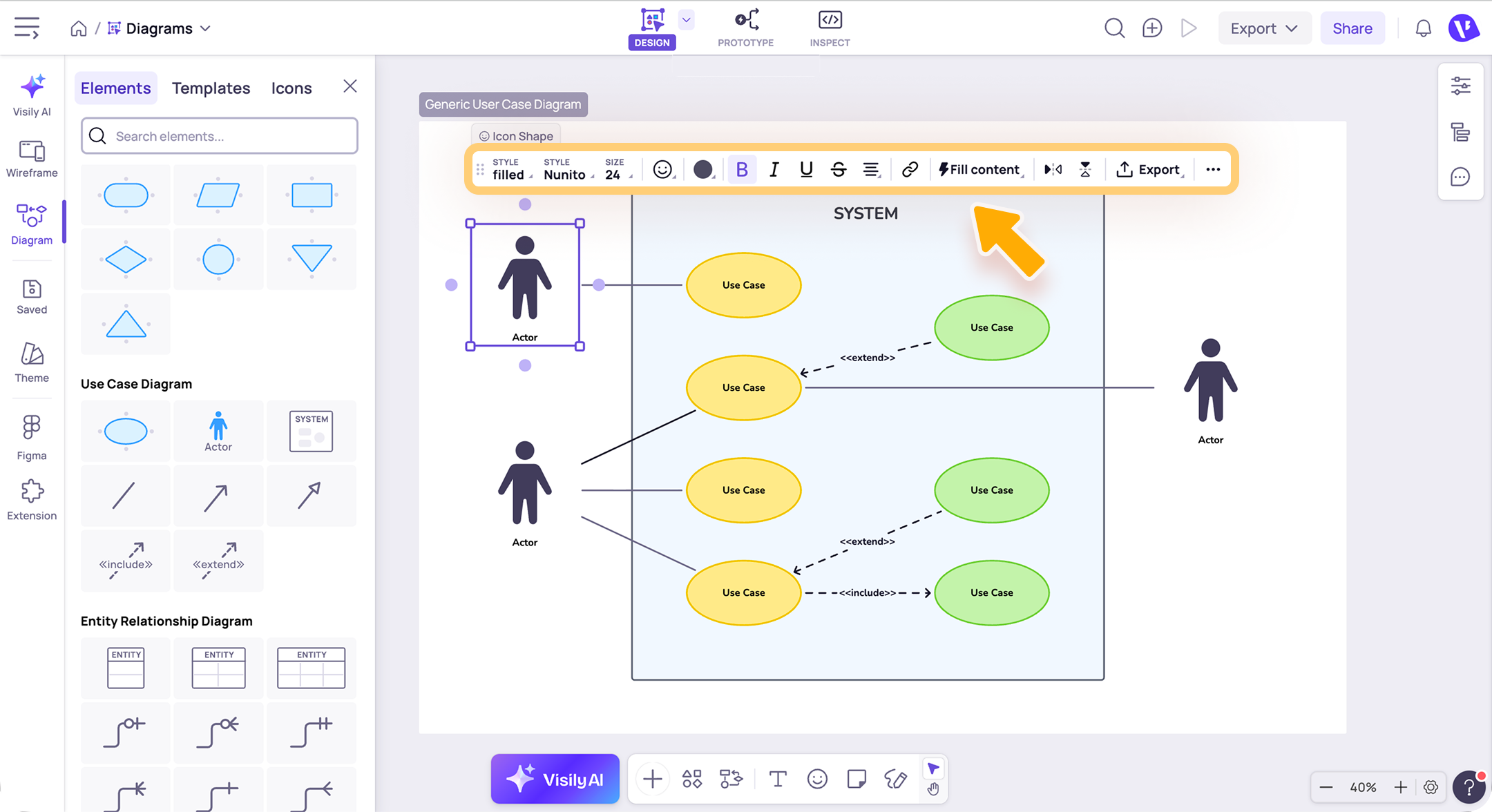Switch to the hand pan mode

[933, 789]
